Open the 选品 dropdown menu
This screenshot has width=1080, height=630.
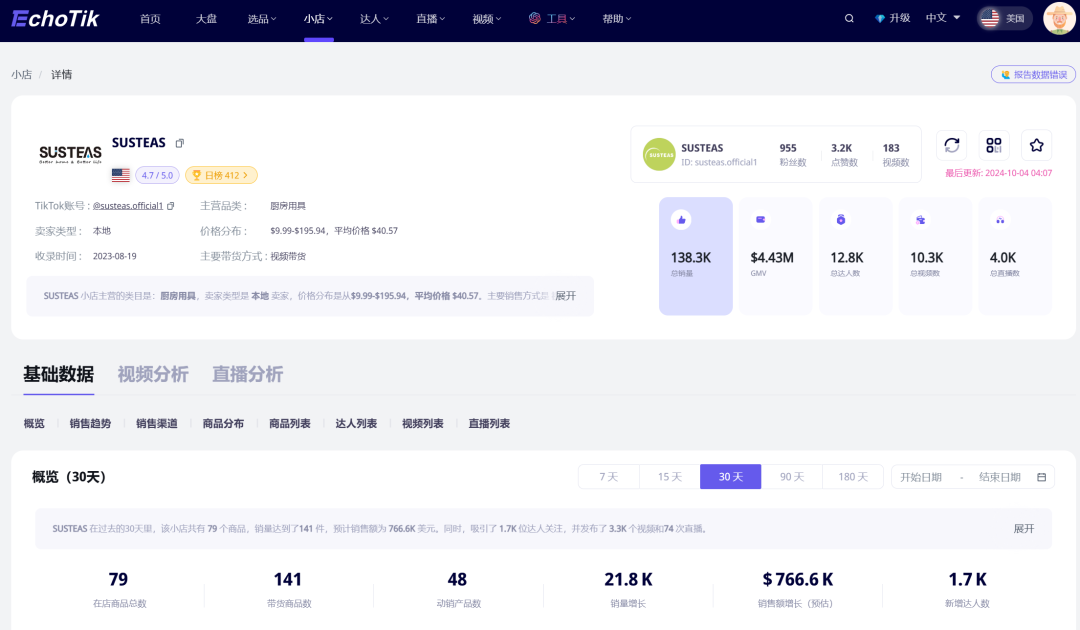[x=262, y=19]
